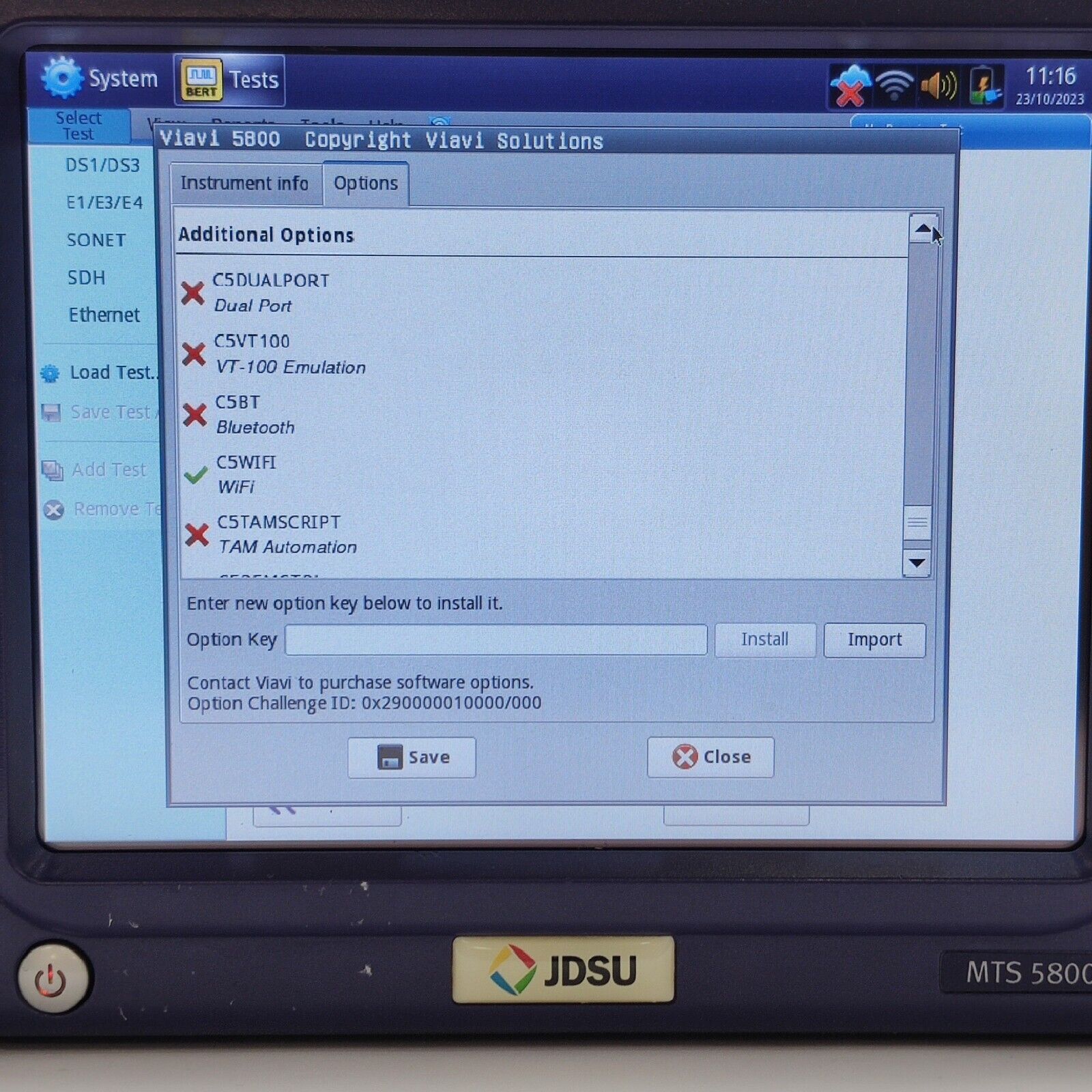Click the red X beside C5DUALPORT

point(192,293)
